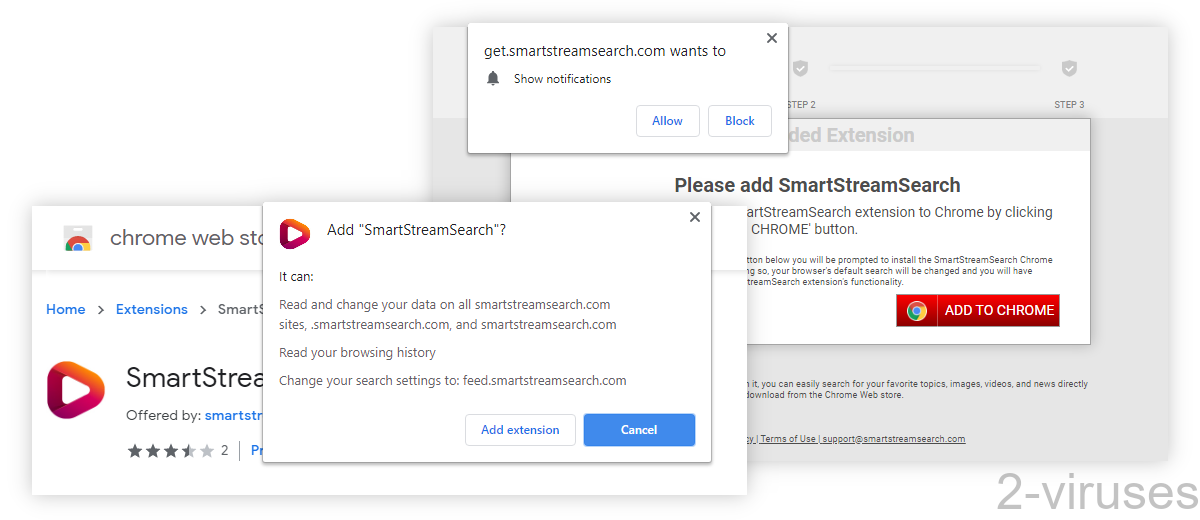
Task: Close the Add SmartStreamSearch dialog
Action: 695,217
